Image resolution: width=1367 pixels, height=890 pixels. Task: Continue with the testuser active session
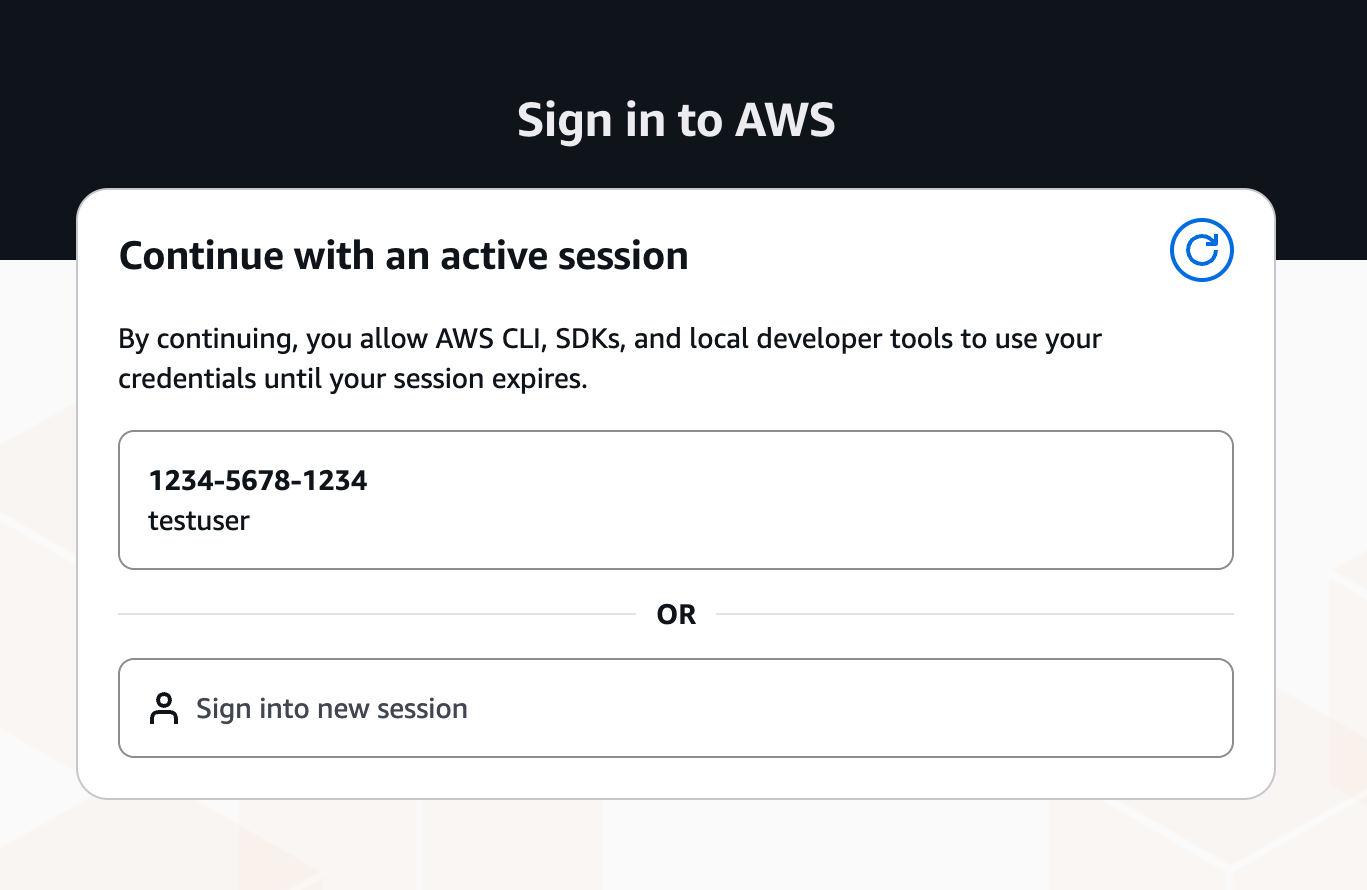pos(675,500)
